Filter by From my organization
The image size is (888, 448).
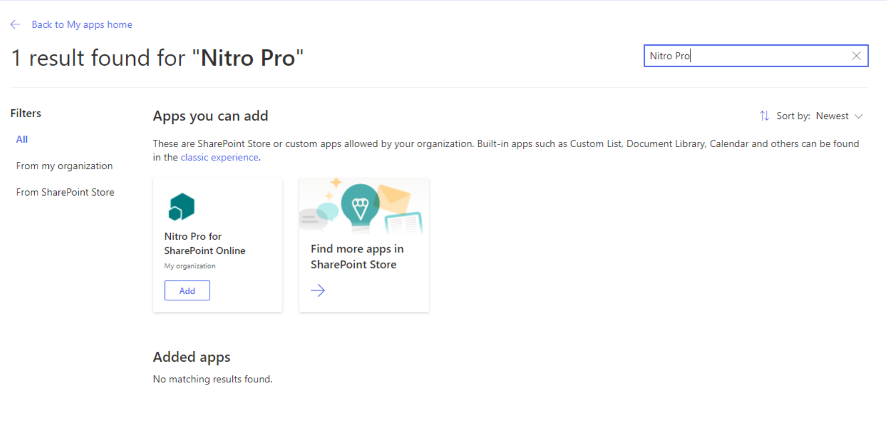64,166
